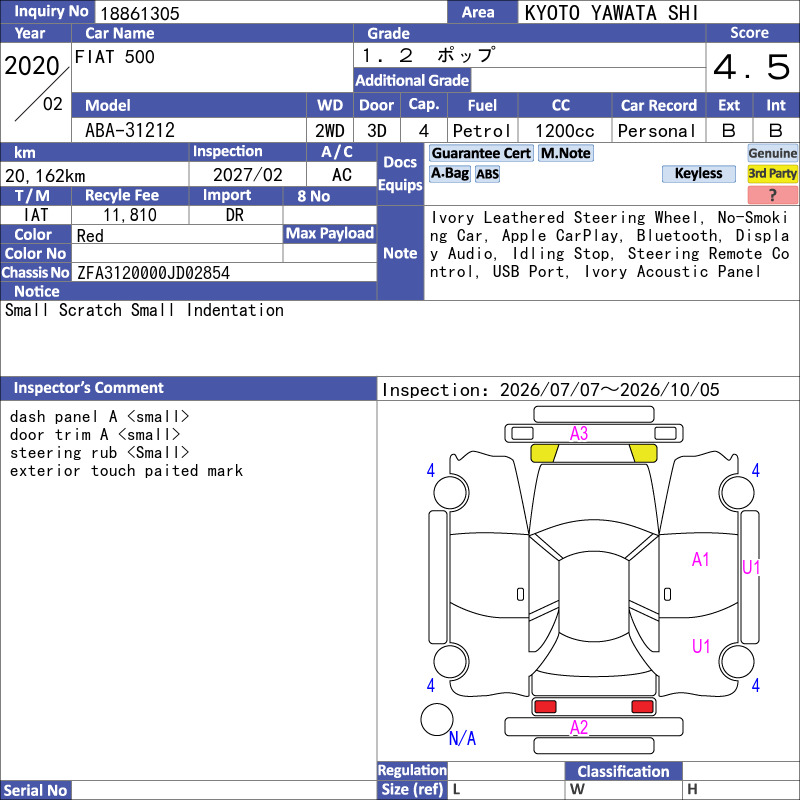
Task: Click the front-left wheel circle
Action: (451, 492)
